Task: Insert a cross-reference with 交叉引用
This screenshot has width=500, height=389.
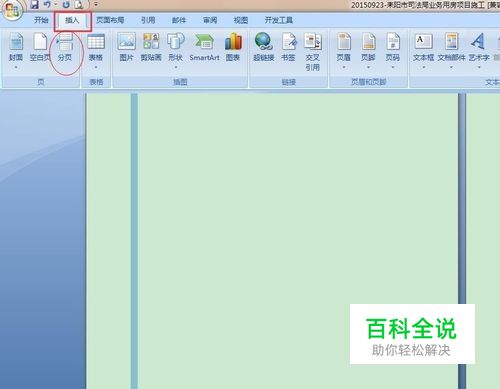Action: click(x=312, y=52)
